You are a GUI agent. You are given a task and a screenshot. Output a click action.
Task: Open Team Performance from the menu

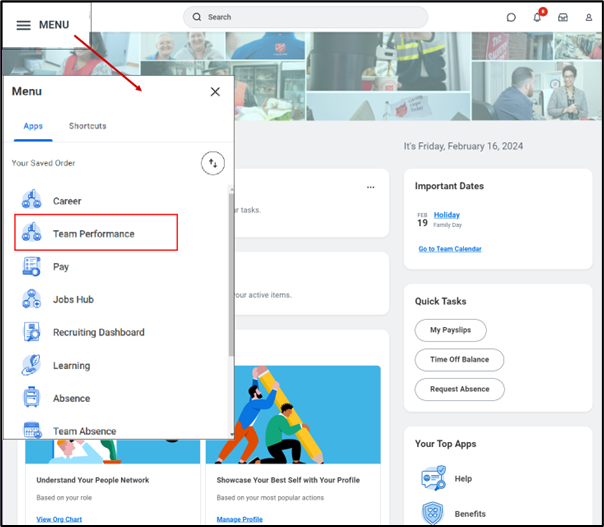[x=94, y=234]
